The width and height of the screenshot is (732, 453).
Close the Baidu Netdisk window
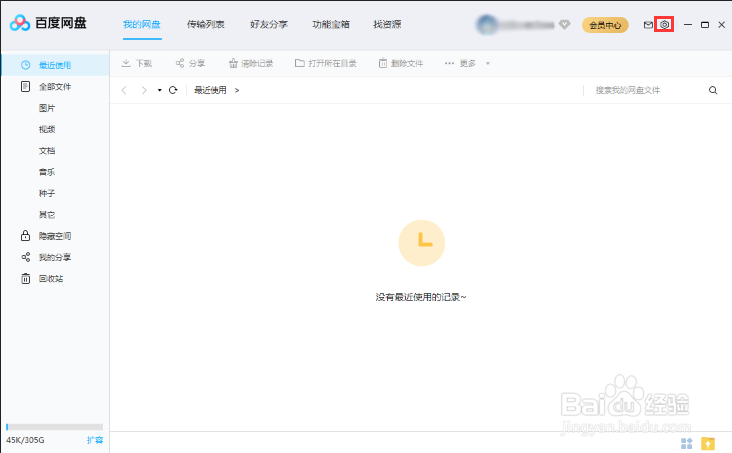(721, 25)
